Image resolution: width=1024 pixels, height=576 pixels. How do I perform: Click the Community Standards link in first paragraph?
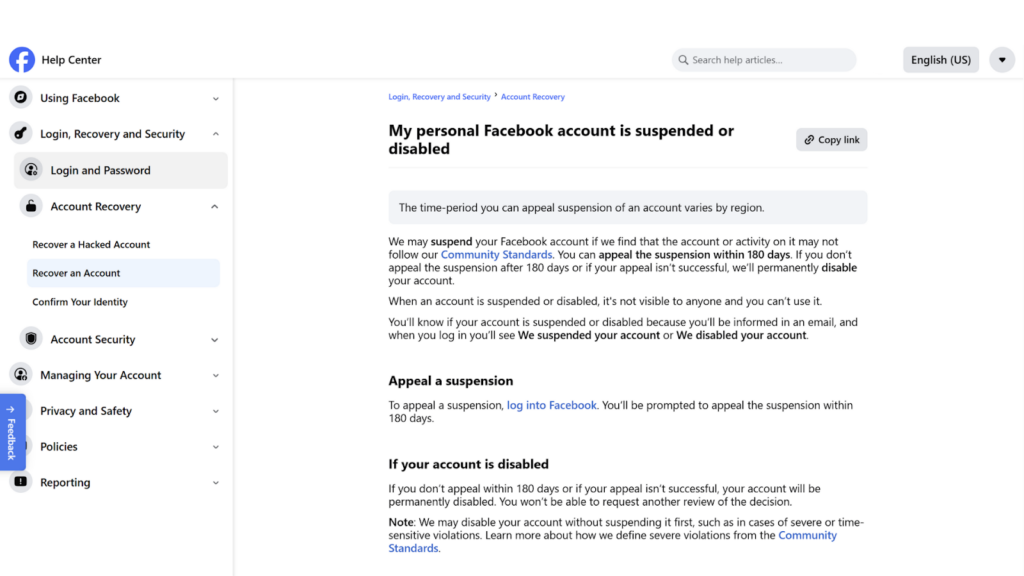click(x=497, y=255)
